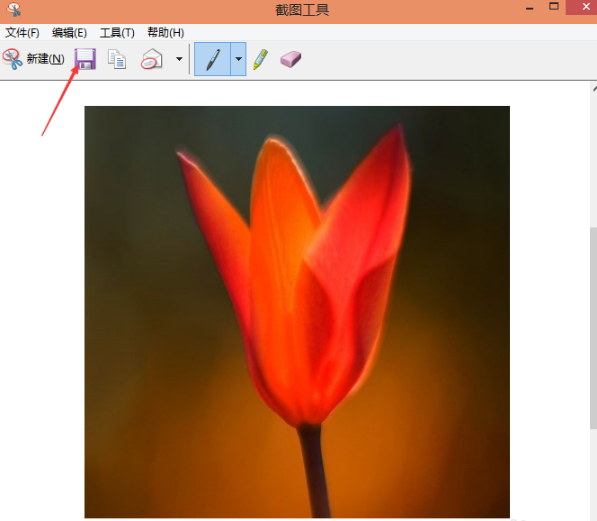This screenshot has width=597, height=521.
Task: Open the 编辑(E) menu
Action: click(69, 33)
